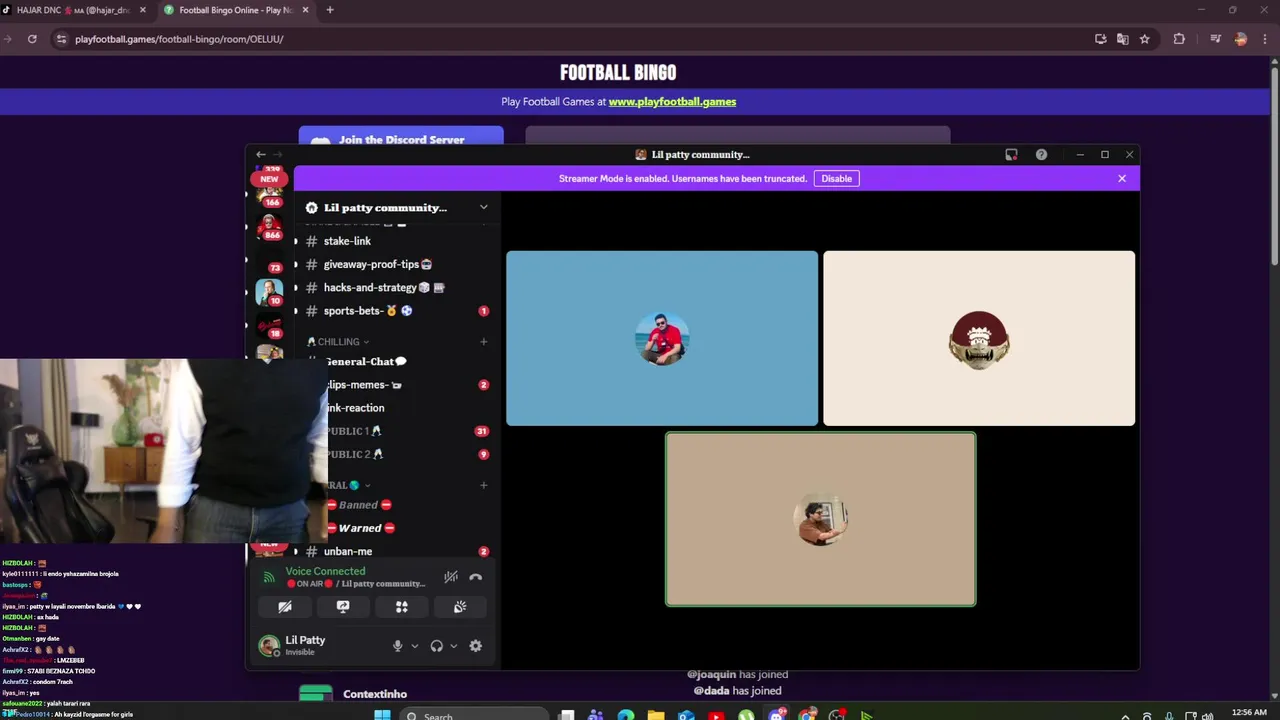Select the speaking tan participant tile

click(821, 519)
